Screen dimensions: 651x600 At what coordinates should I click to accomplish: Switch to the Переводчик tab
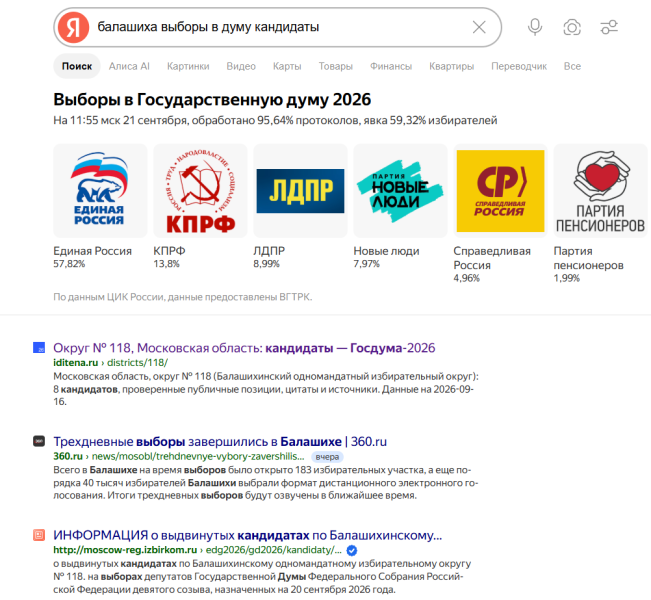coord(519,66)
